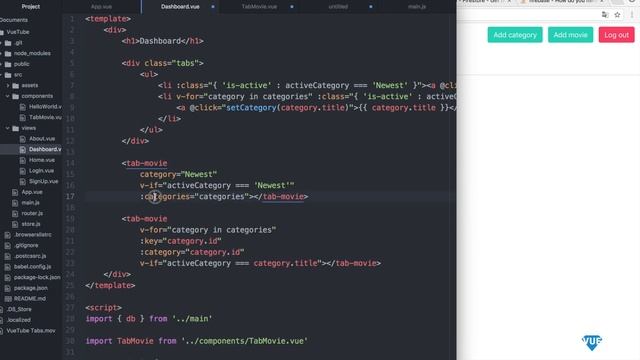Click the file icon beside .browserslistrc
The height and width of the screenshot is (360, 640).
coord(7,235)
